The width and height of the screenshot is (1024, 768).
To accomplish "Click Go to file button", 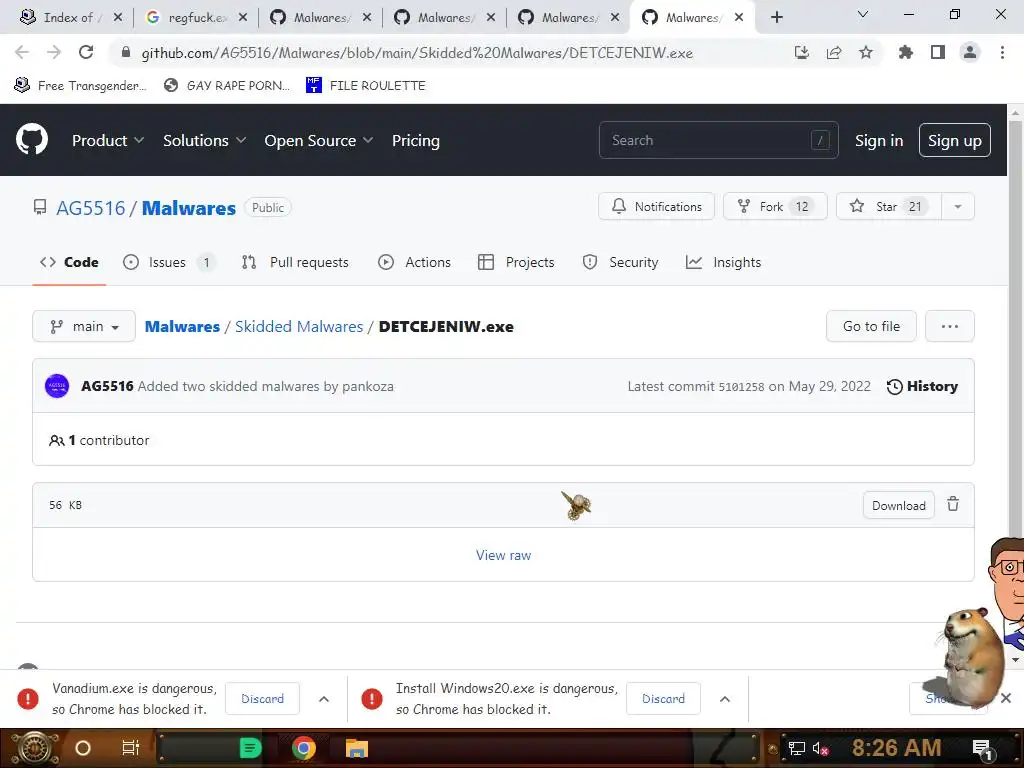I will pyautogui.click(x=871, y=326).
